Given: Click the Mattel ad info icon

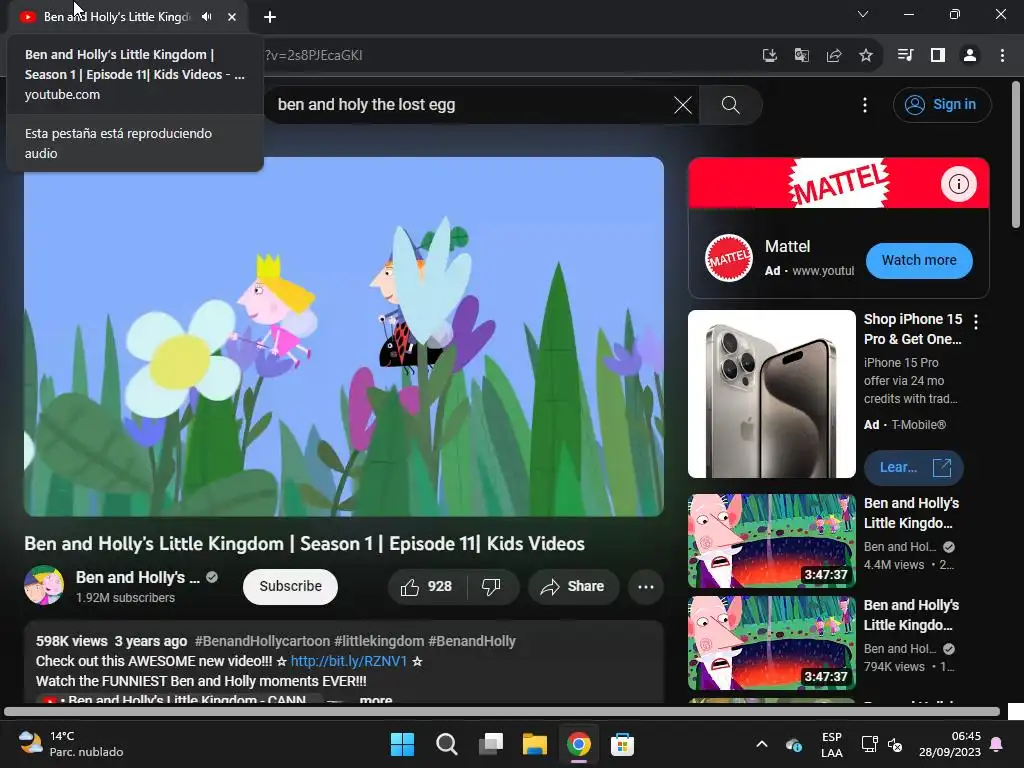Looking at the screenshot, I should pos(958,184).
